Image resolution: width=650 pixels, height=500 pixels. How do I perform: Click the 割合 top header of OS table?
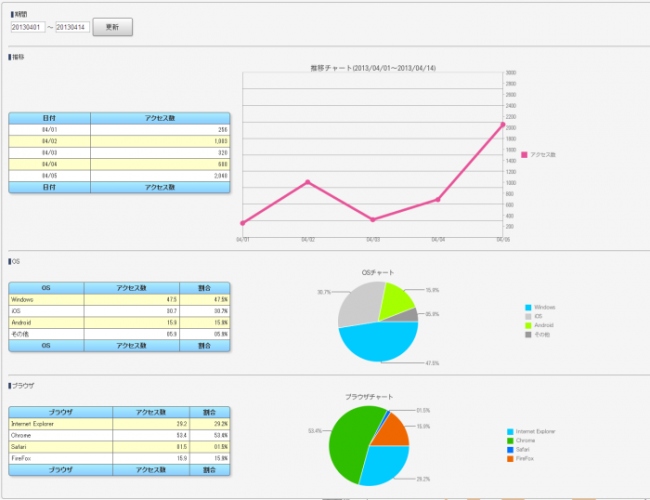[x=205, y=288]
